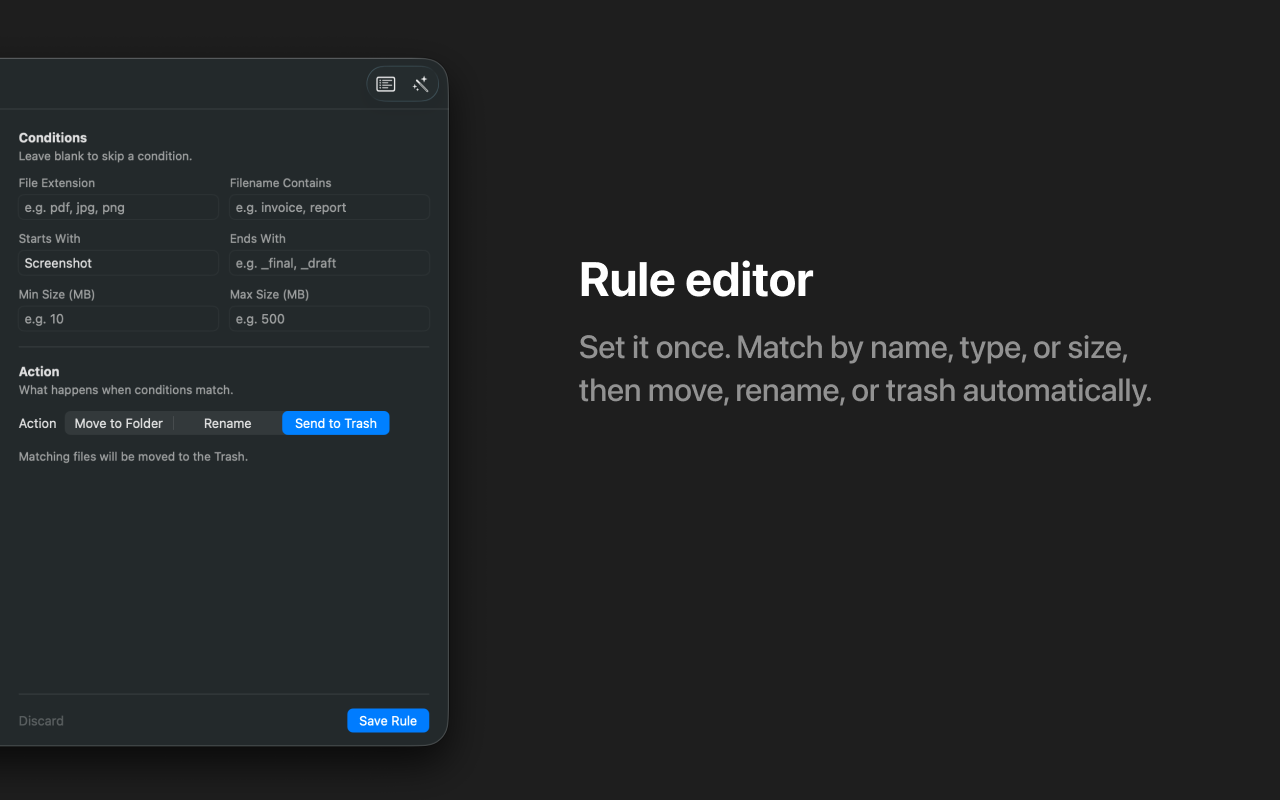Focus the File Extension input field

(x=118, y=207)
